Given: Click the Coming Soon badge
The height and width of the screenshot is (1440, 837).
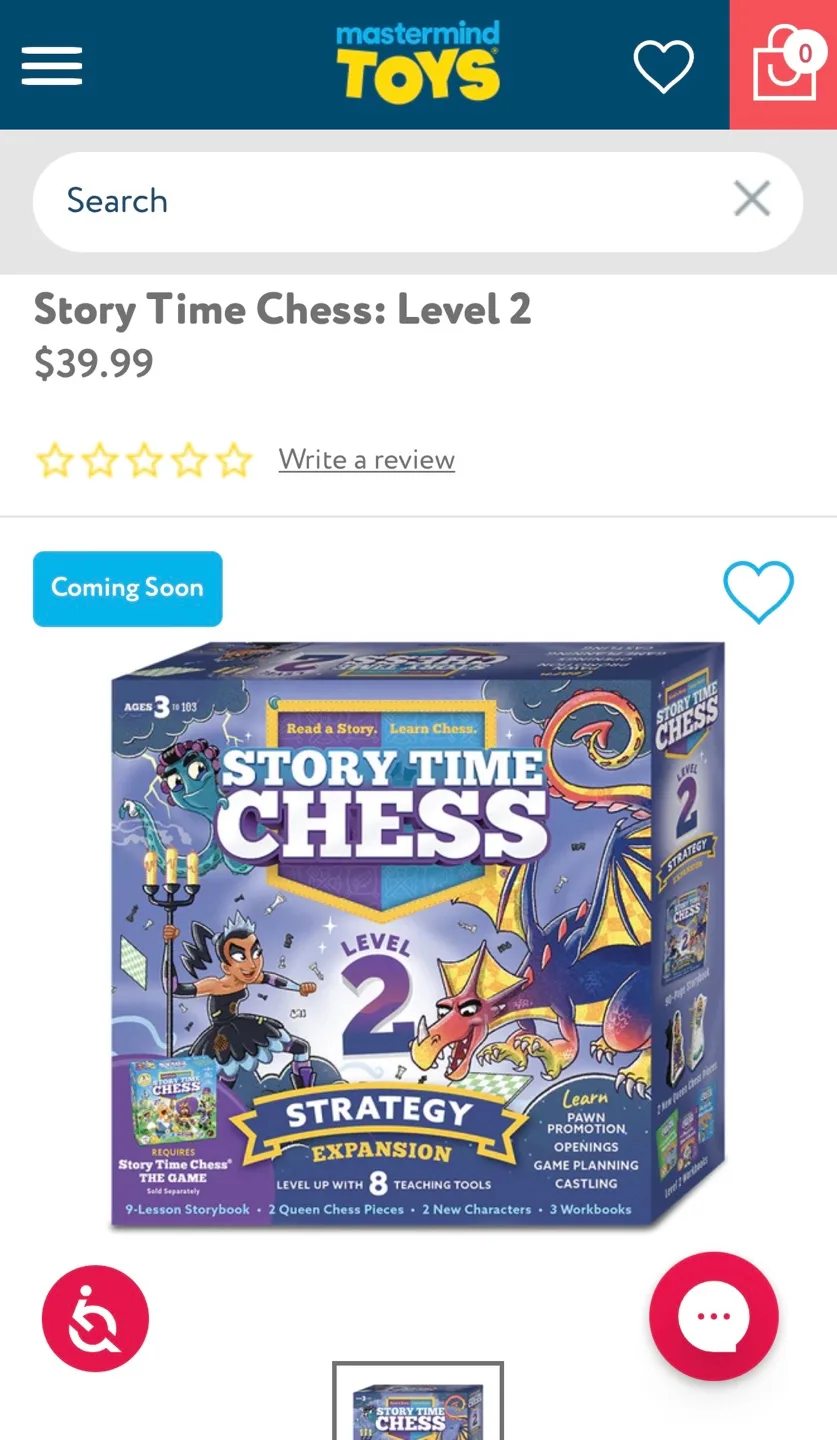Looking at the screenshot, I should [127, 588].
